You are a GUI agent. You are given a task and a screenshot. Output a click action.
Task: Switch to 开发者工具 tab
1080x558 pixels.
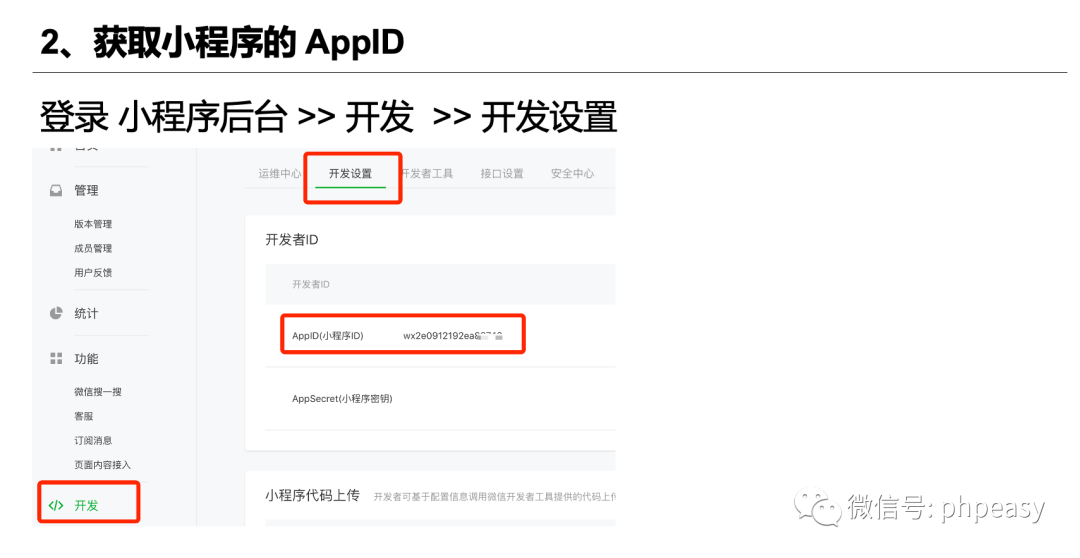[427, 174]
